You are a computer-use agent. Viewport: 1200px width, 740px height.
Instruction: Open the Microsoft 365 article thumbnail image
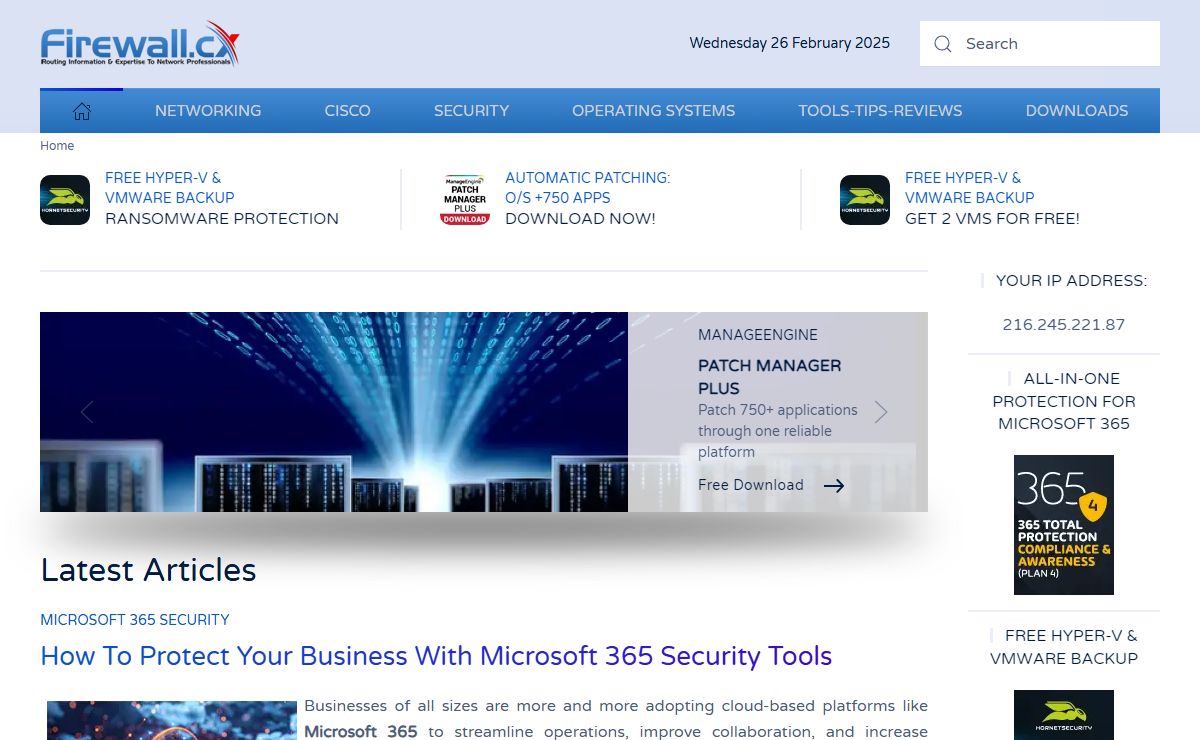click(172, 720)
